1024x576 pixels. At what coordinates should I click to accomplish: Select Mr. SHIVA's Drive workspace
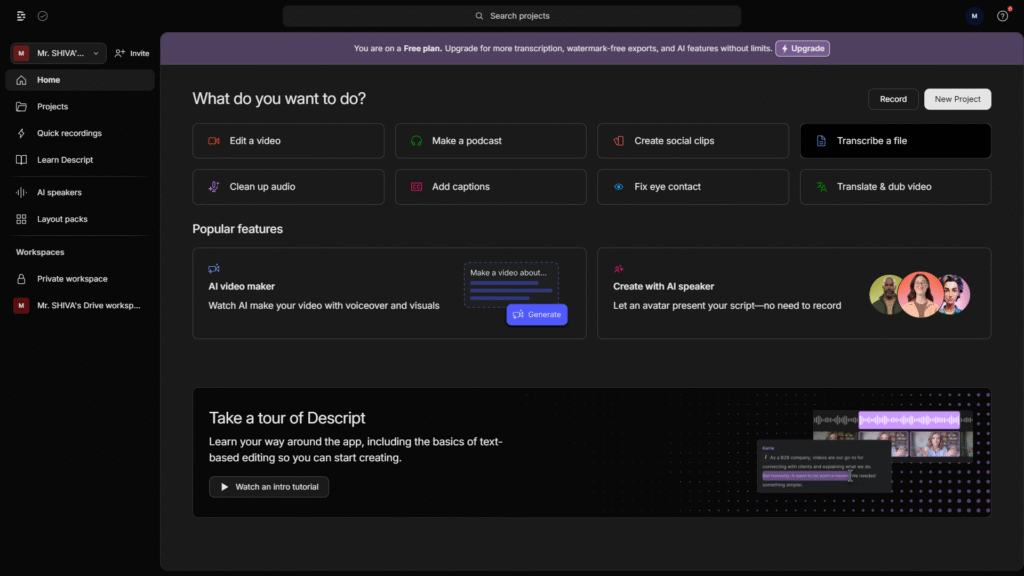[x=80, y=306]
